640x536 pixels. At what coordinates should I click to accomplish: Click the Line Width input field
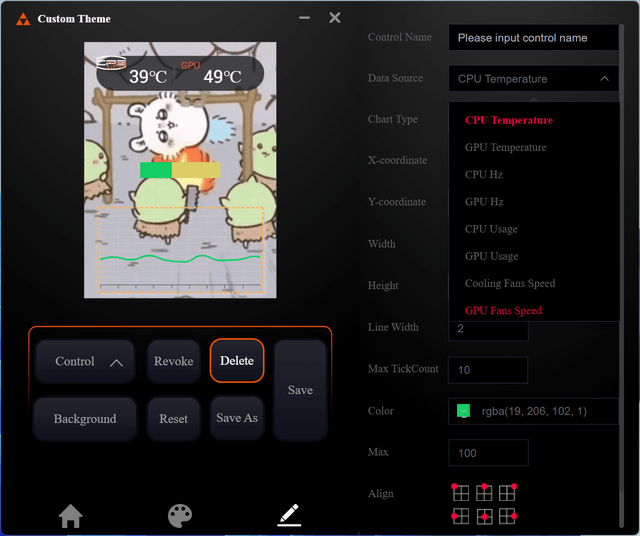488,330
